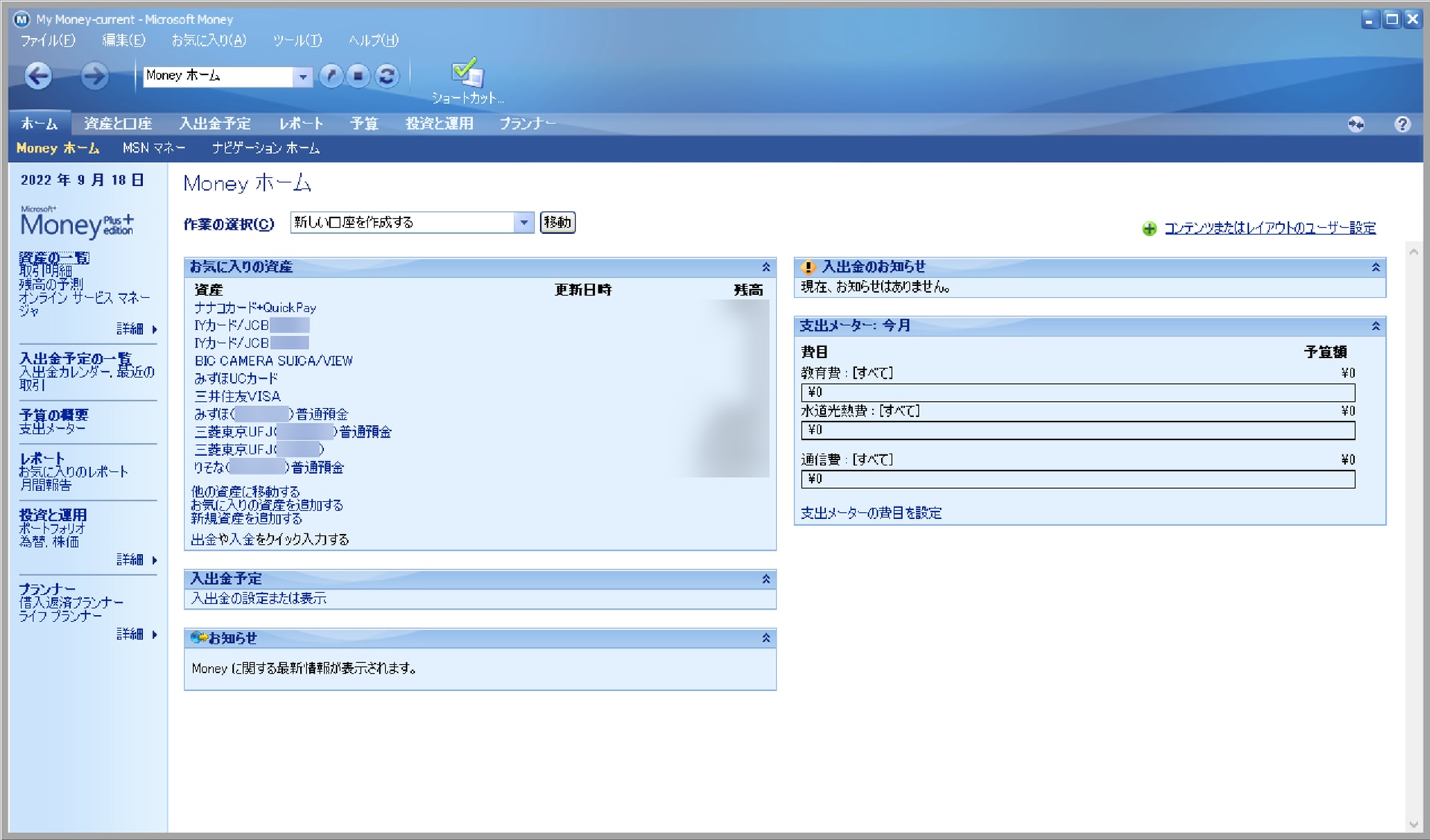Open the 資産の一覧 sidebar link

[54, 258]
